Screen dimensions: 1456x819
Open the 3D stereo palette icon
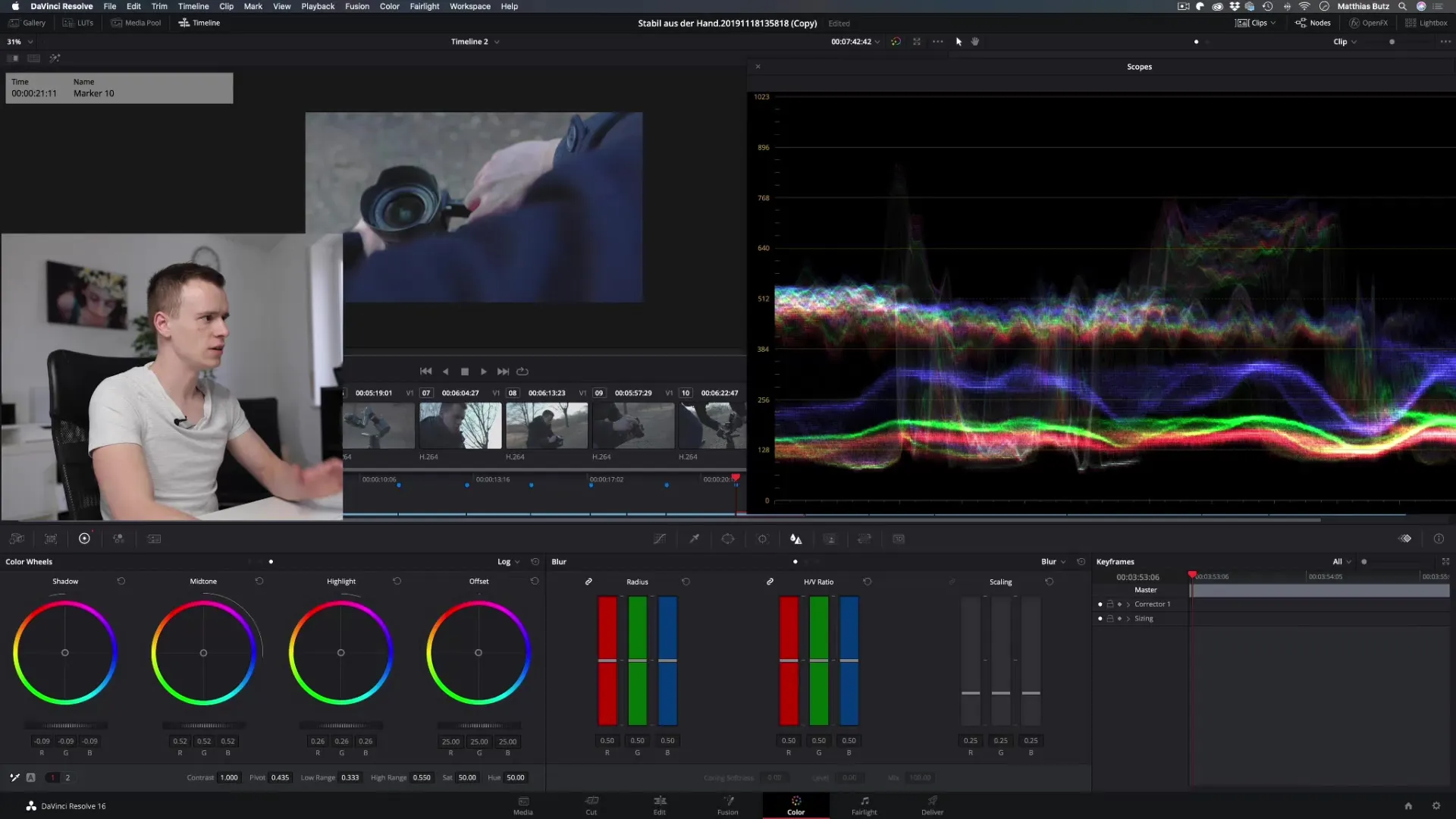click(x=899, y=538)
